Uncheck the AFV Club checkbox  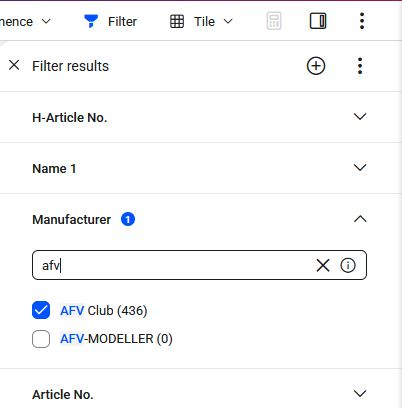[x=41, y=310]
